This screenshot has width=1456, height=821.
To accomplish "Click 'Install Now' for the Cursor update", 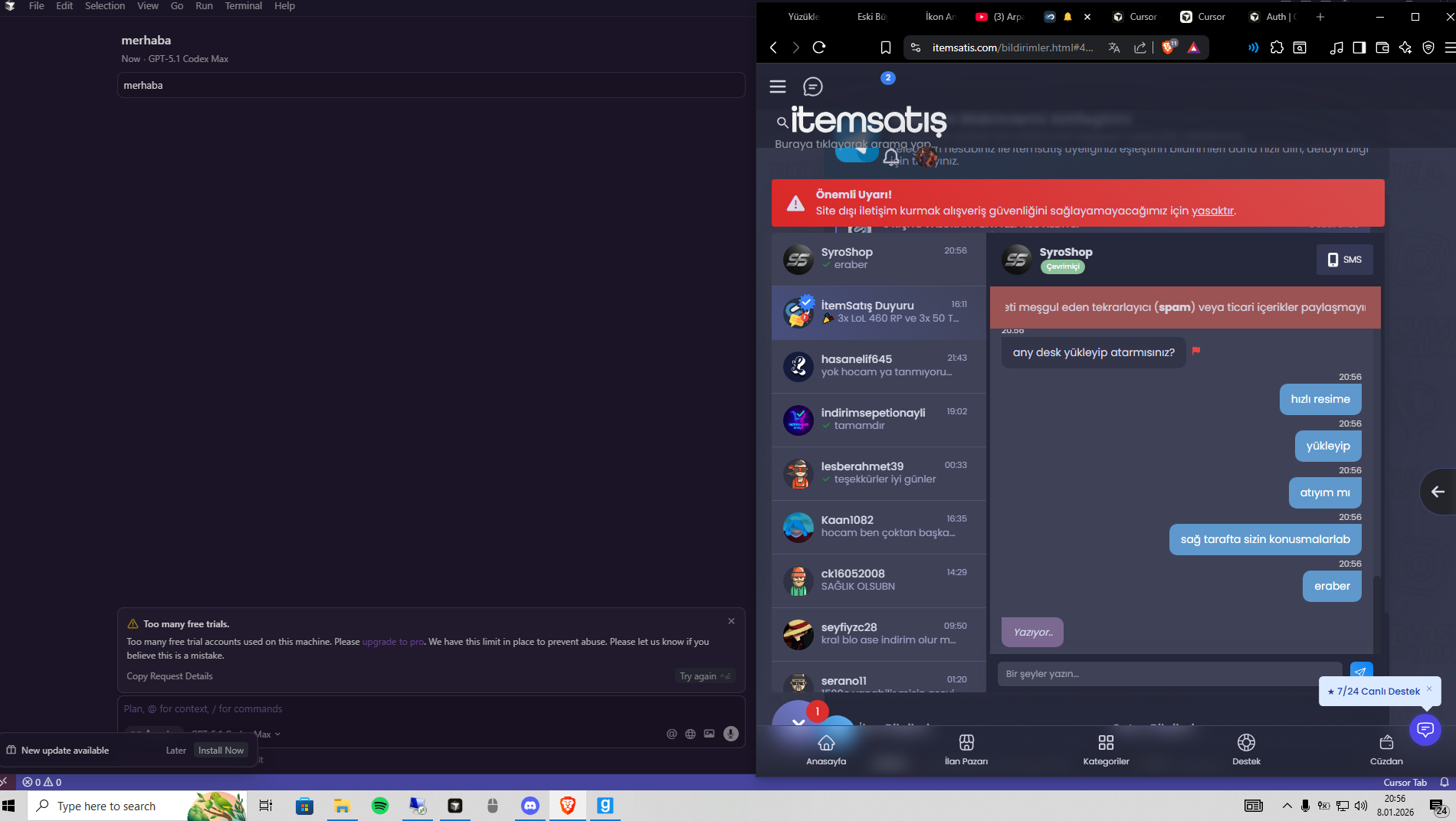I will coord(221,751).
